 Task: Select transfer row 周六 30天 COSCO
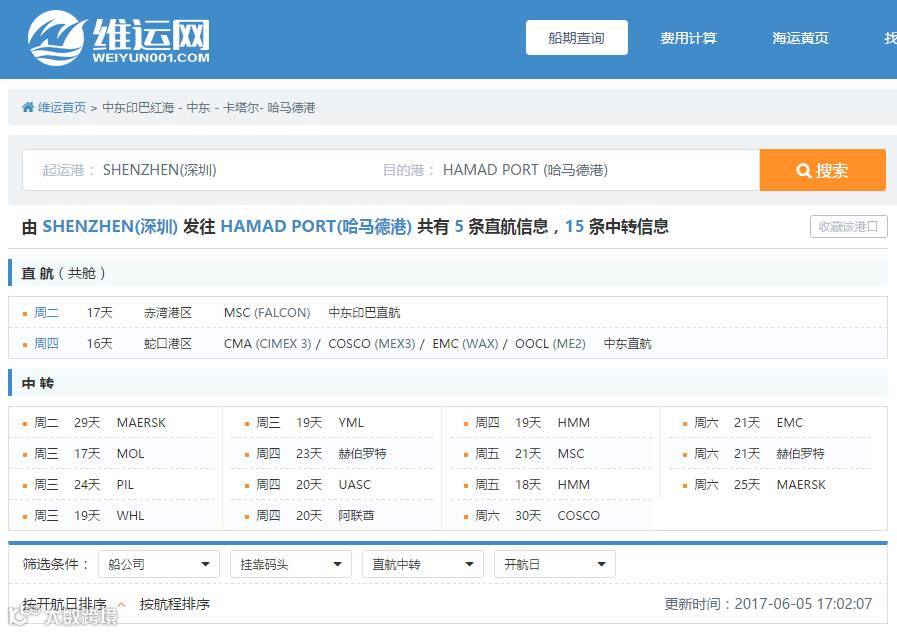[551, 515]
